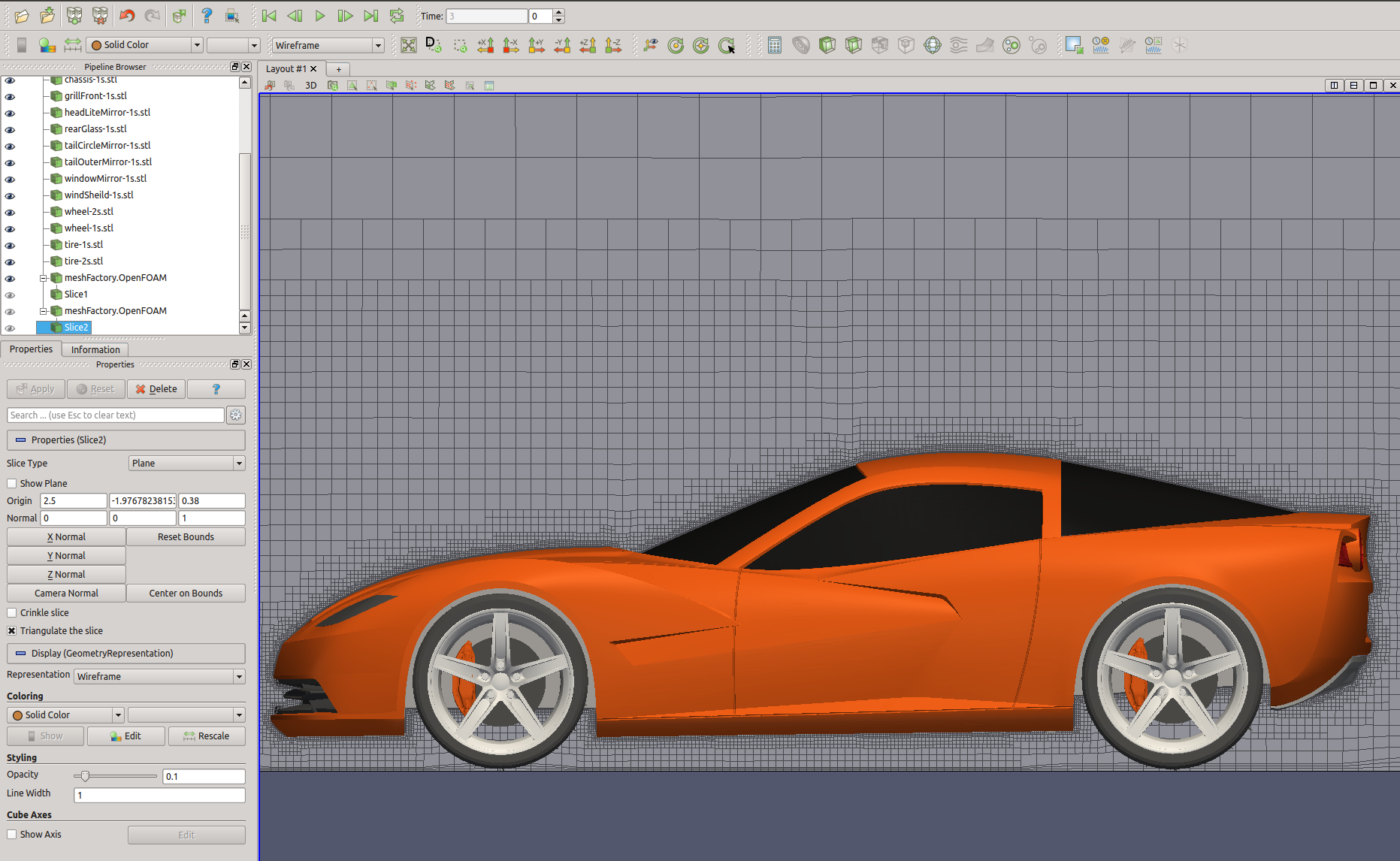1400x861 pixels.
Task: Uncheck Triangulate the slice
Action: [x=12, y=631]
